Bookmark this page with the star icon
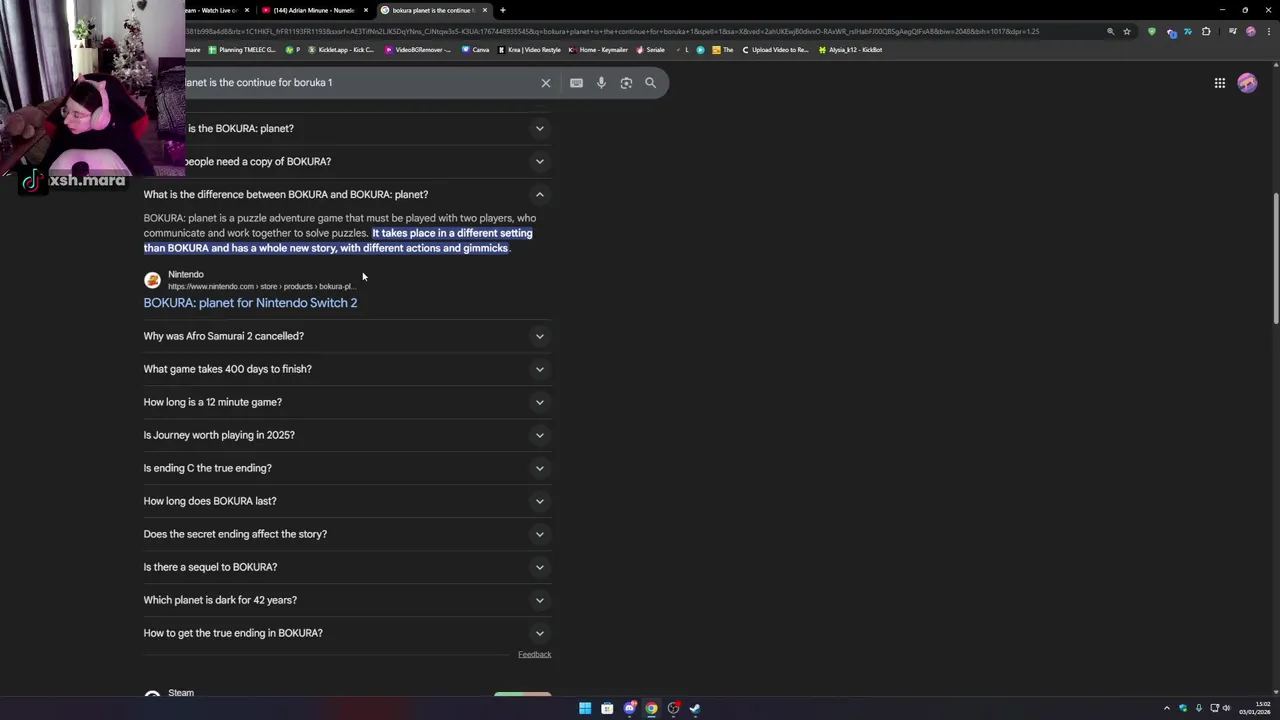1280x720 pixels. point(1127,31)
